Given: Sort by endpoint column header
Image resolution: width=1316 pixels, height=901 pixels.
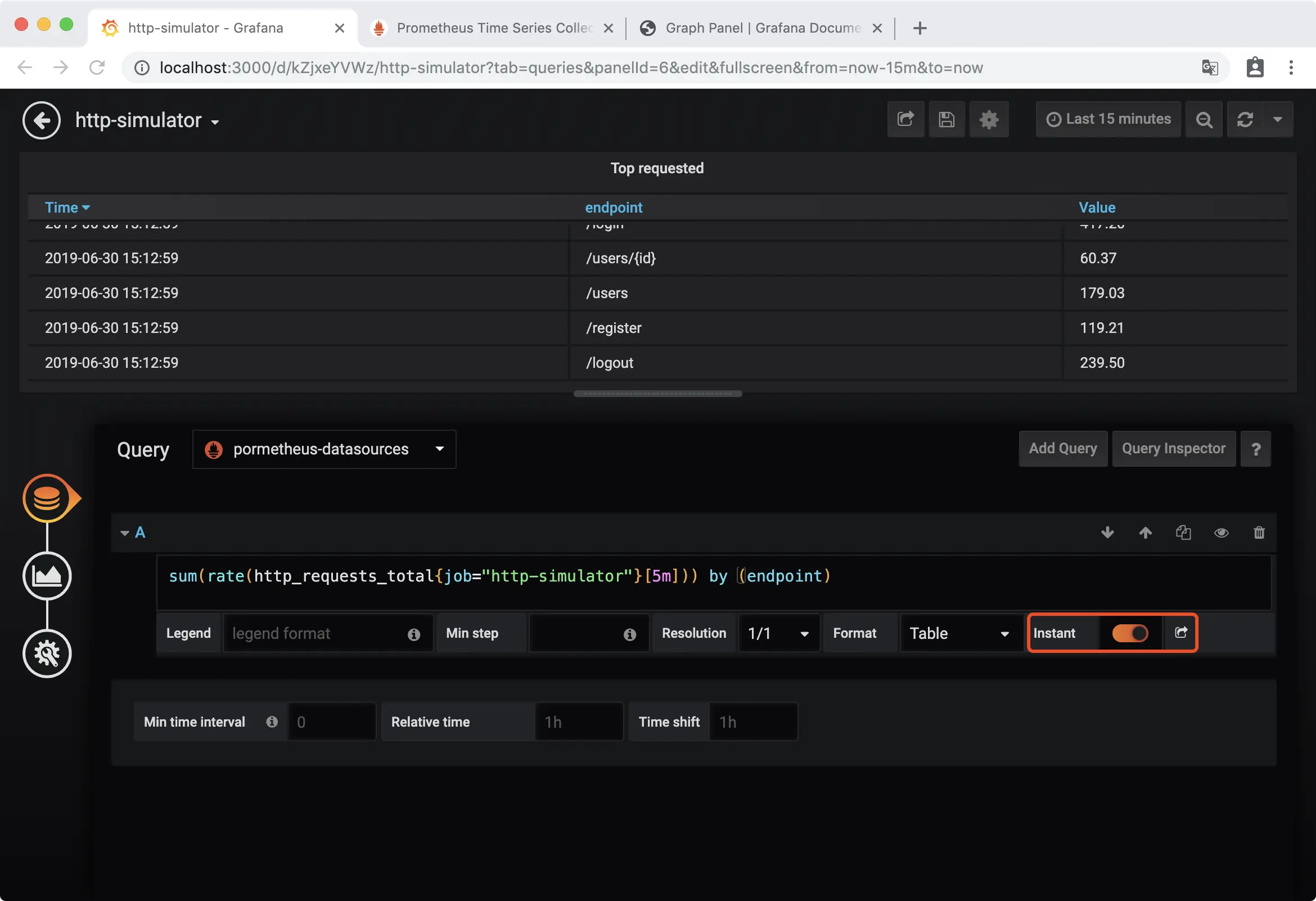Looking at the screenshot, I should click(x=614, y=208).
